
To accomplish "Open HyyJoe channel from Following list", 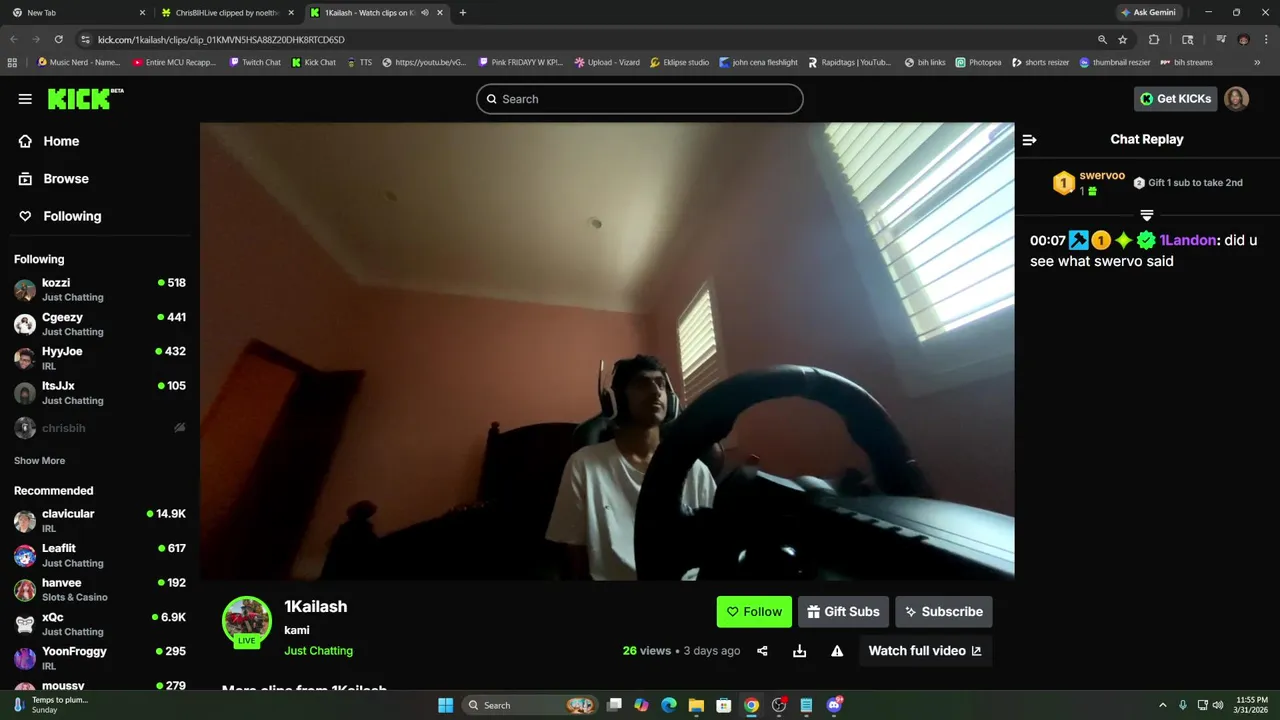I will click(100, 358).
